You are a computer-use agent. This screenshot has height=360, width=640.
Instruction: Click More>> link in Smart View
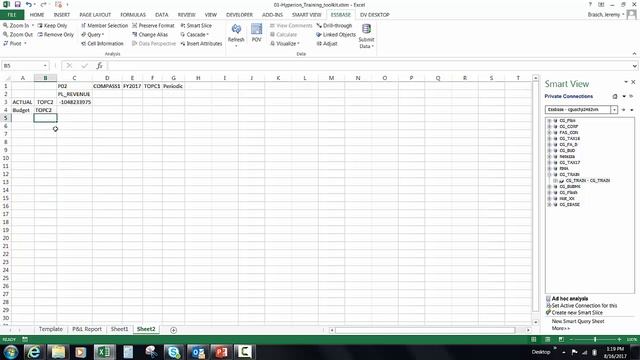click(560, 328)
